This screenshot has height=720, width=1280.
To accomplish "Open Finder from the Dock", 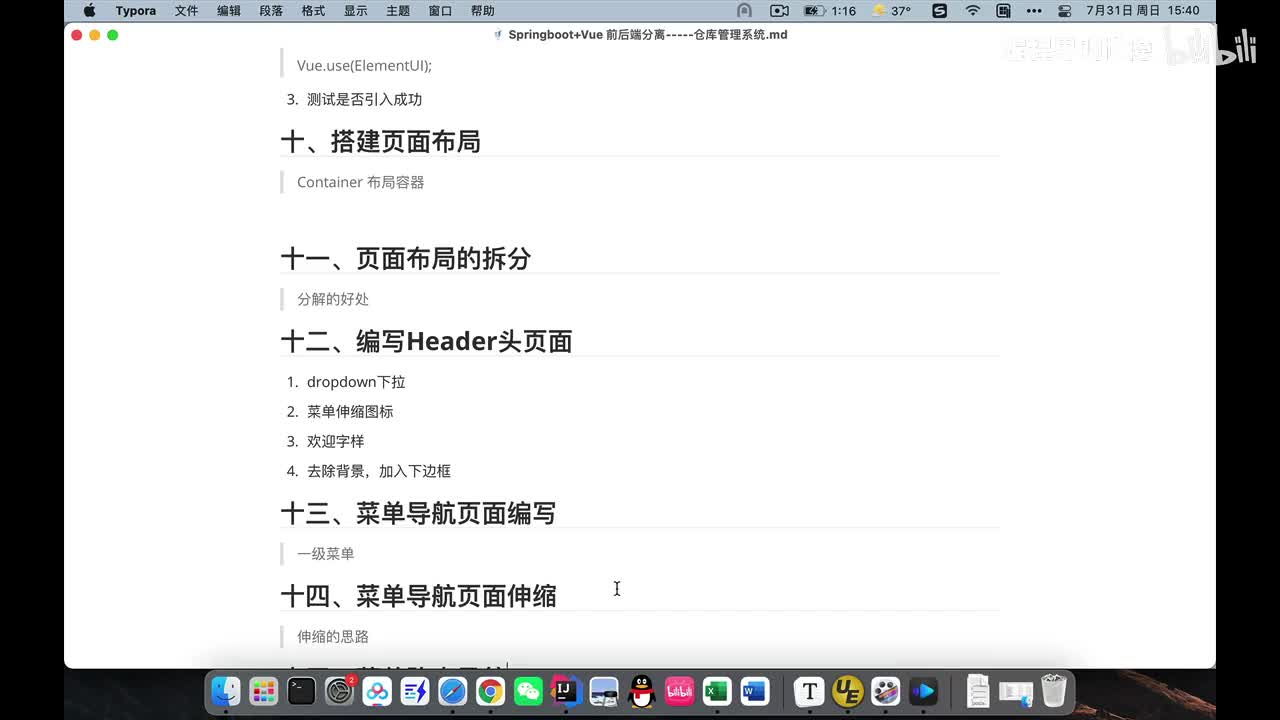I will [226, 691].
